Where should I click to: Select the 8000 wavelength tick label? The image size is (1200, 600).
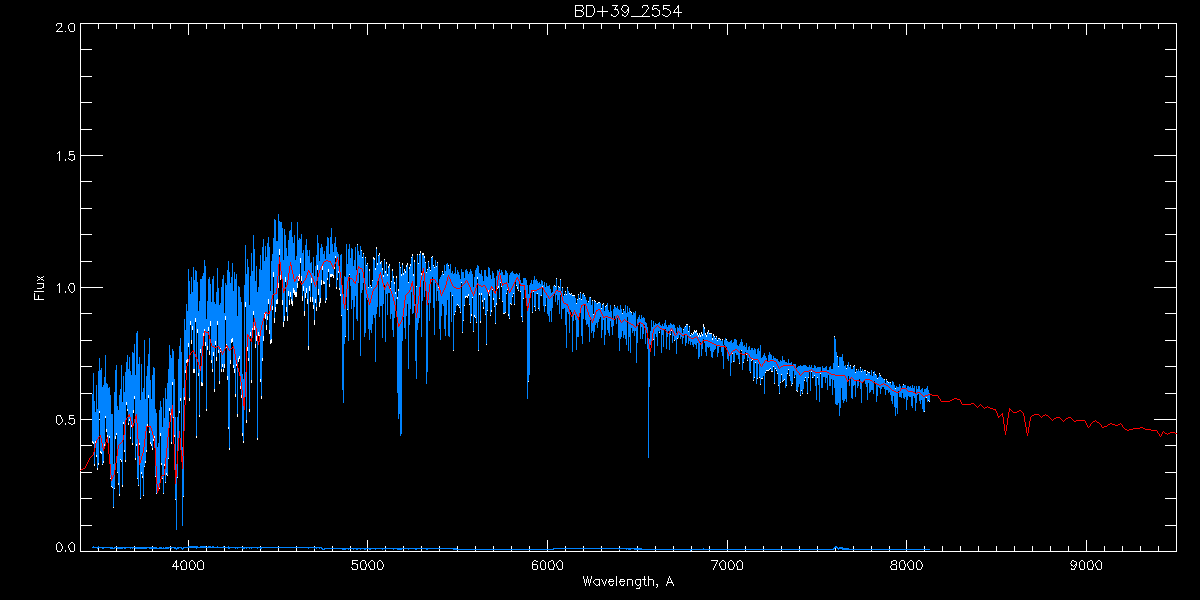[907, 564]
